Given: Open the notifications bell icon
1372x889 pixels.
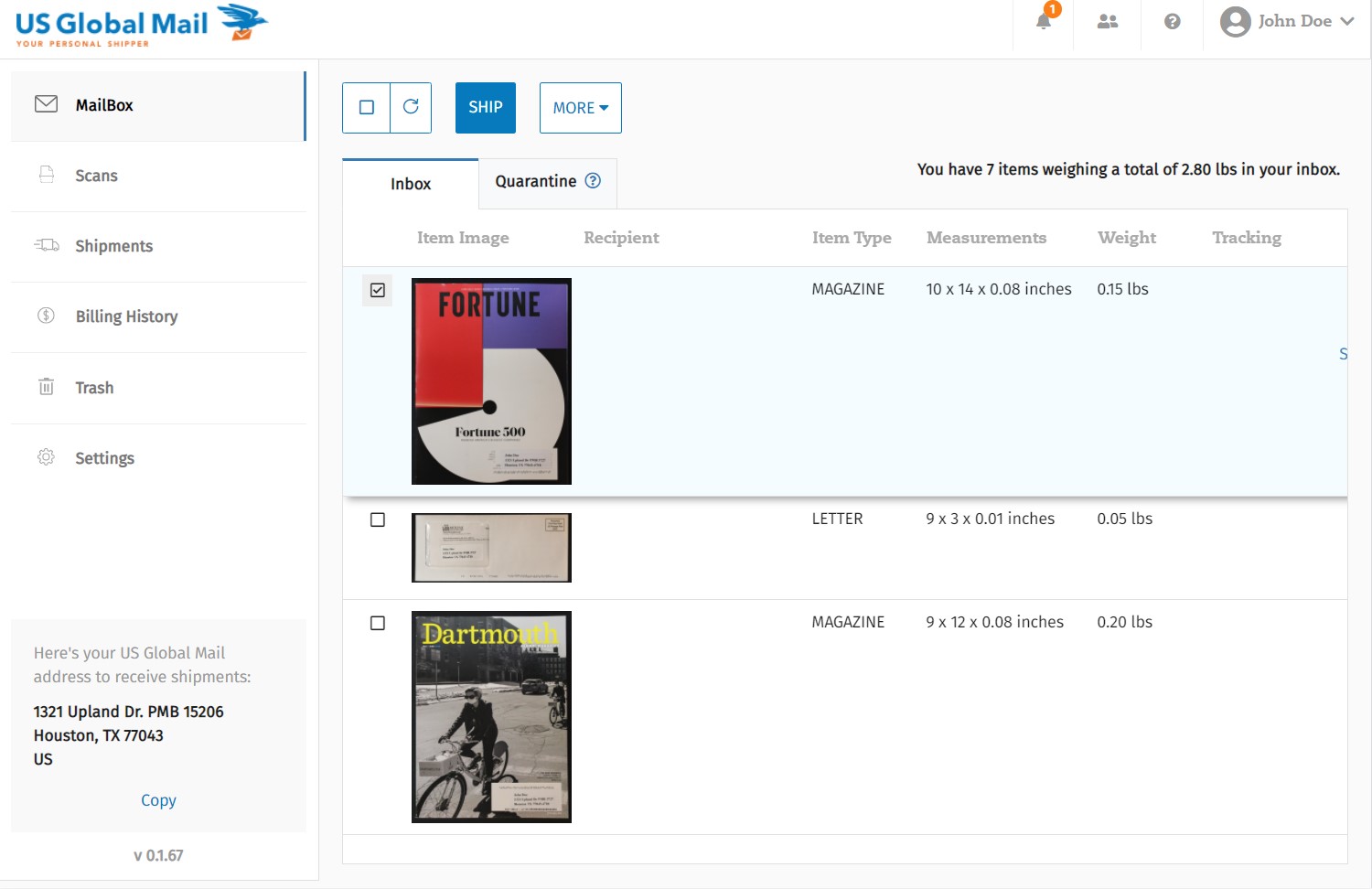Looking at the screenshot, I should pos(1044,21).
